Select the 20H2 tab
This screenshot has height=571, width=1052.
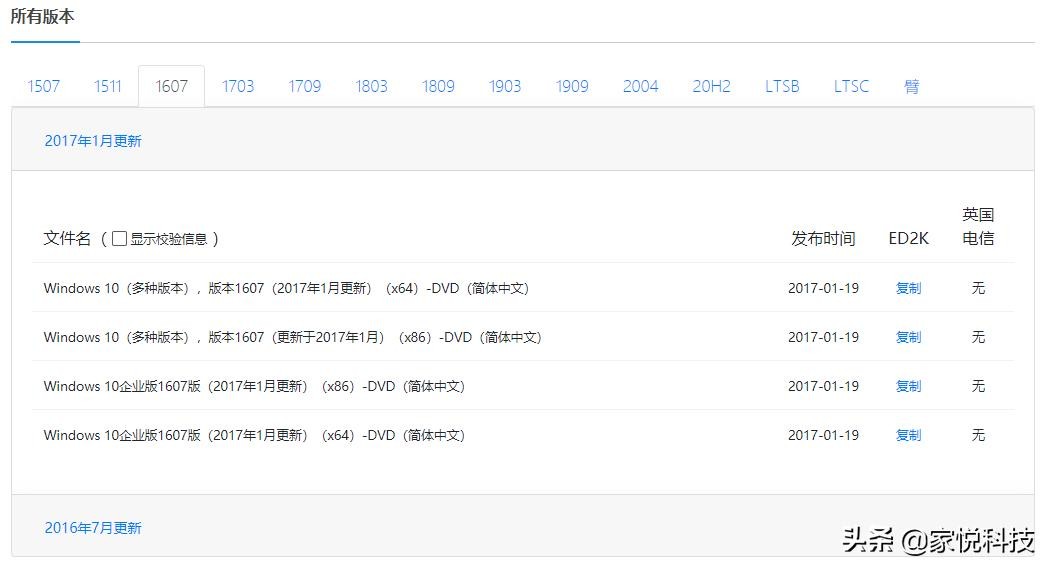[711, 86]
